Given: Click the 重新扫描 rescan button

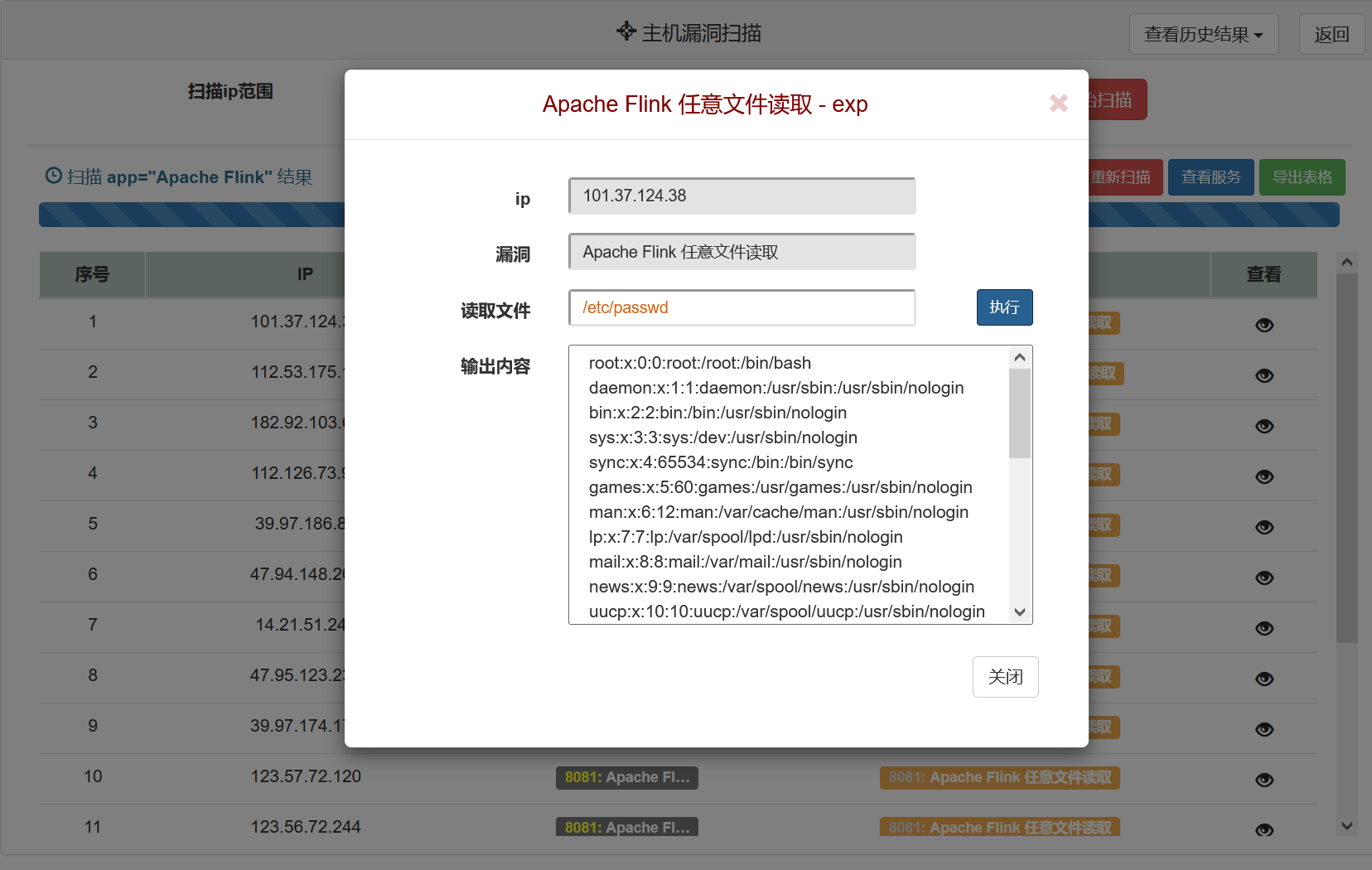Looking at the screenshot, I should (x=1125, y=177).
